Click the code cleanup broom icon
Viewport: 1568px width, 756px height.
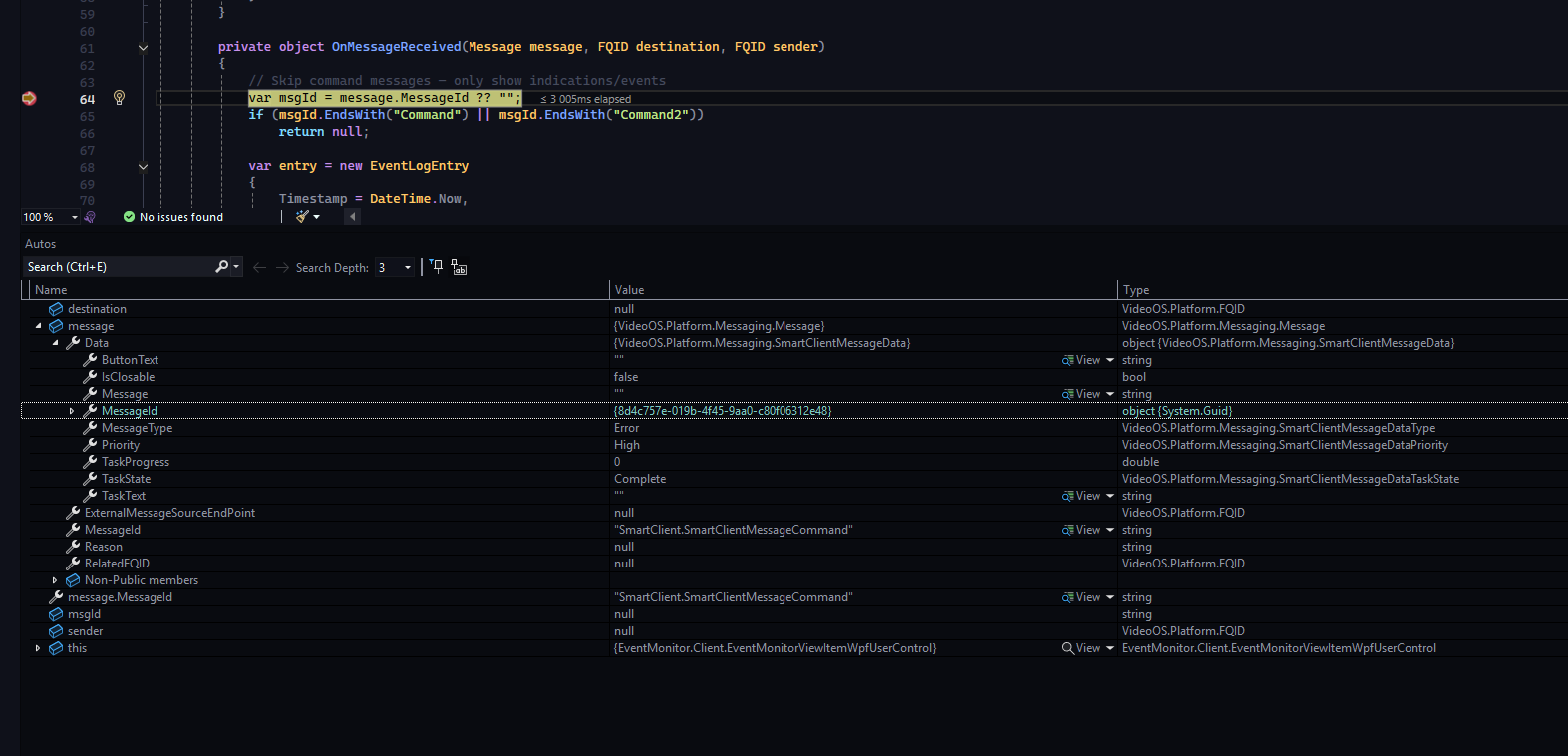coord(302,217)
